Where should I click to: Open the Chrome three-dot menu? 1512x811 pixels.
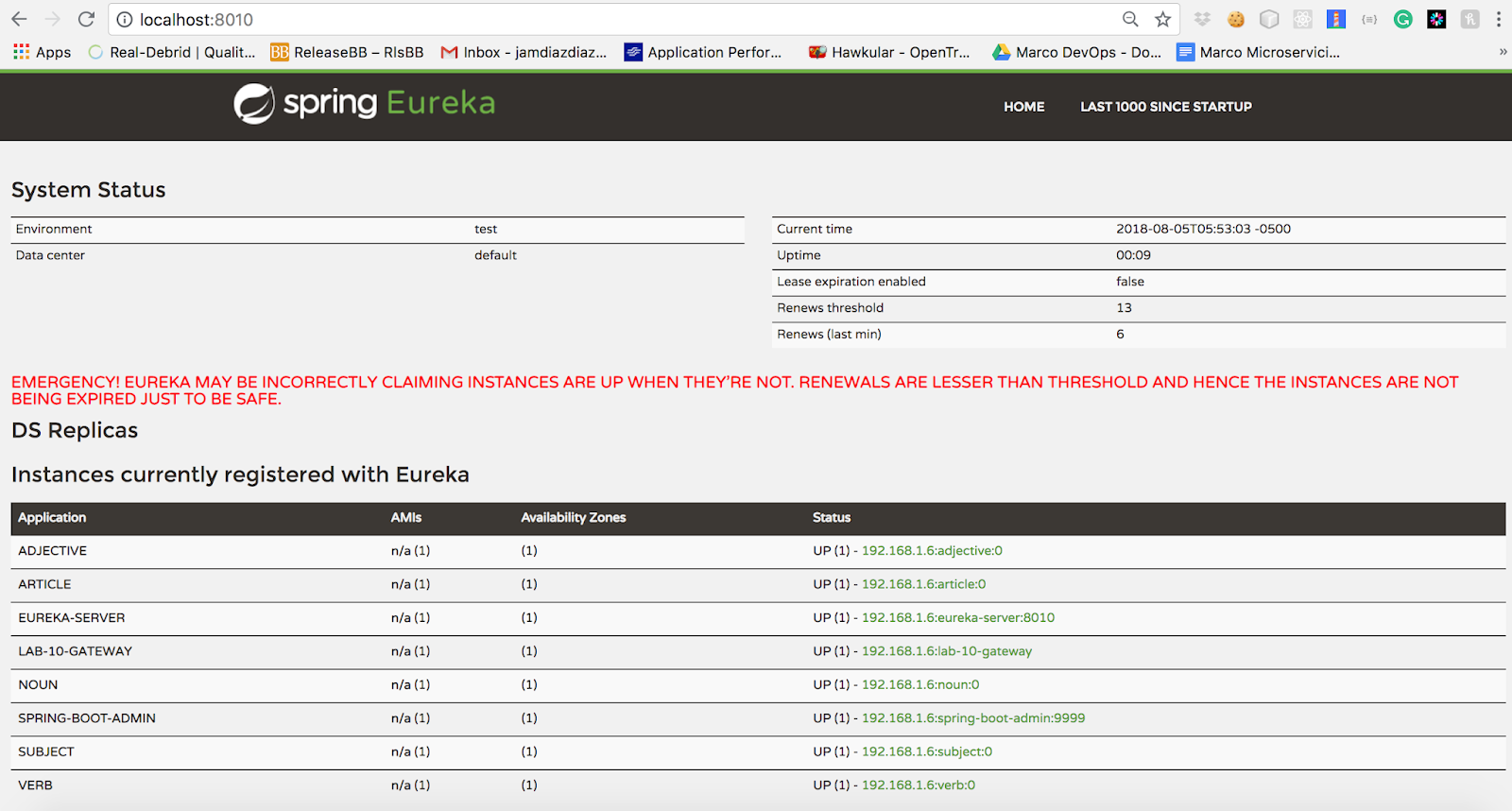[1499, 19]
